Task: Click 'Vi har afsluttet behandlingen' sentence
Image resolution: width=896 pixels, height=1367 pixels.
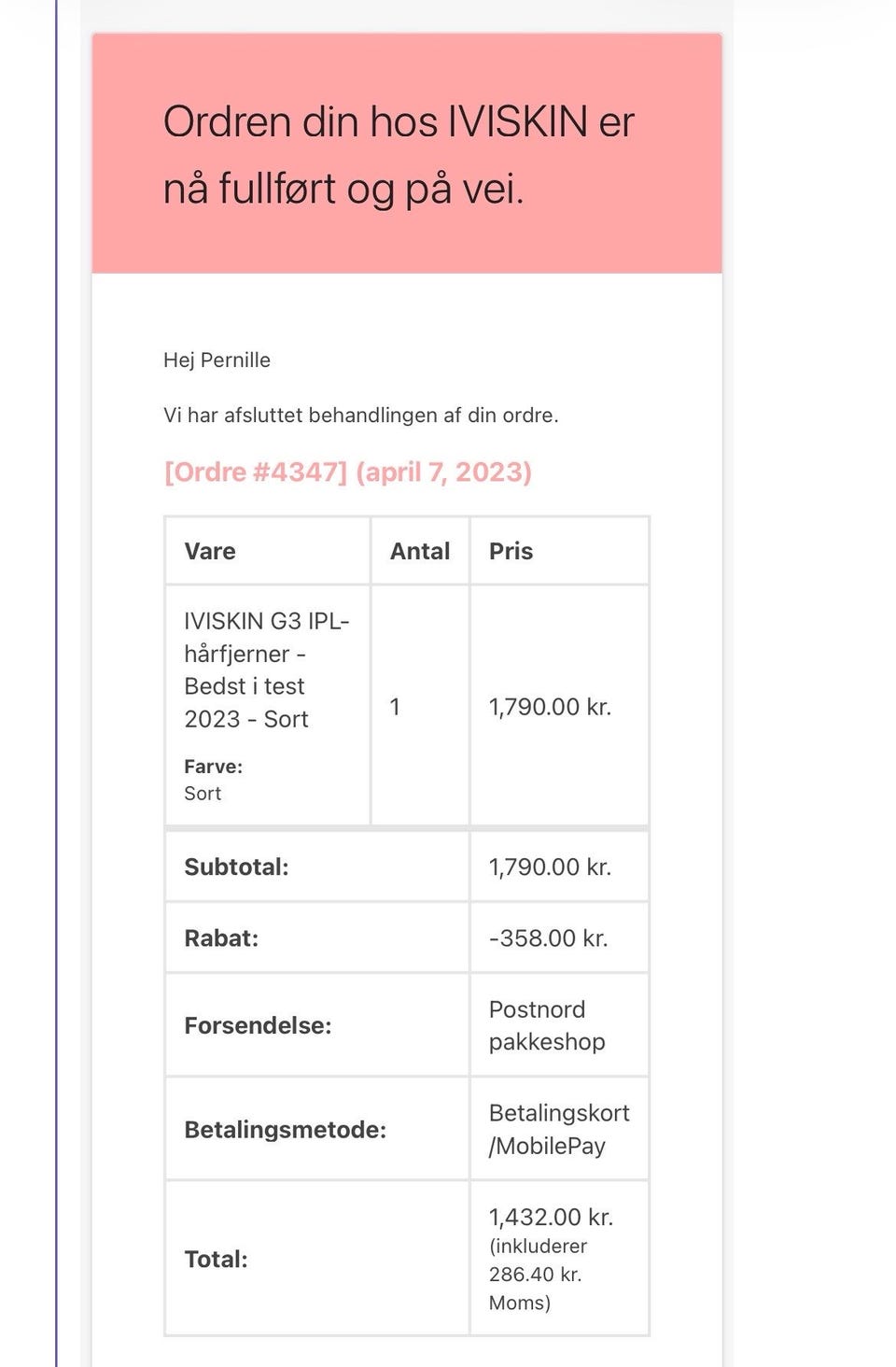Action: (360, 416)
